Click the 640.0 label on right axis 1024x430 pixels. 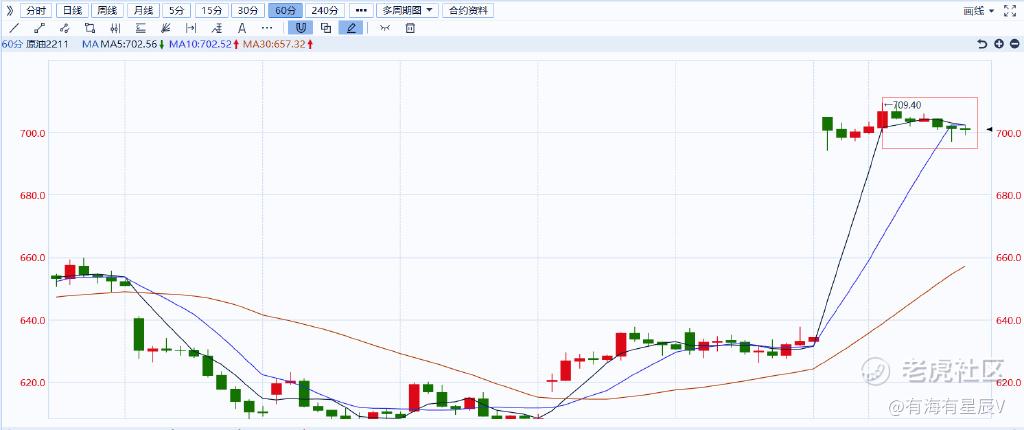tap(1008, 320)
